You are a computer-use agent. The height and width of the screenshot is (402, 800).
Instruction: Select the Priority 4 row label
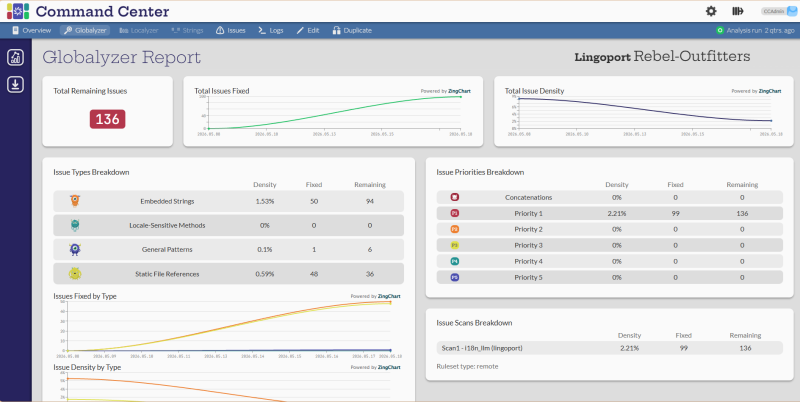(x=529, y=262)
